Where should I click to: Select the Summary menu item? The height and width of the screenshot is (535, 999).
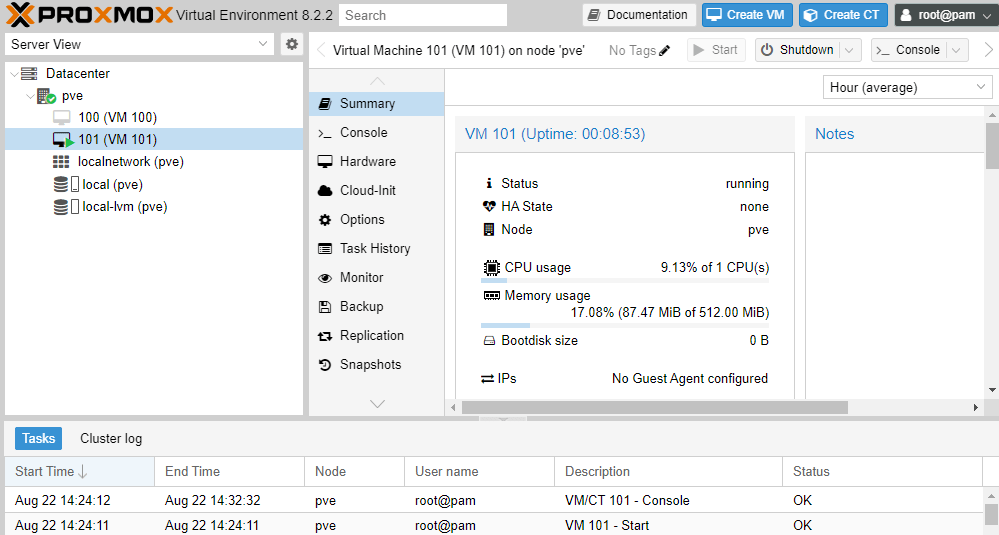pyautogui.click(x=377, y=104)
